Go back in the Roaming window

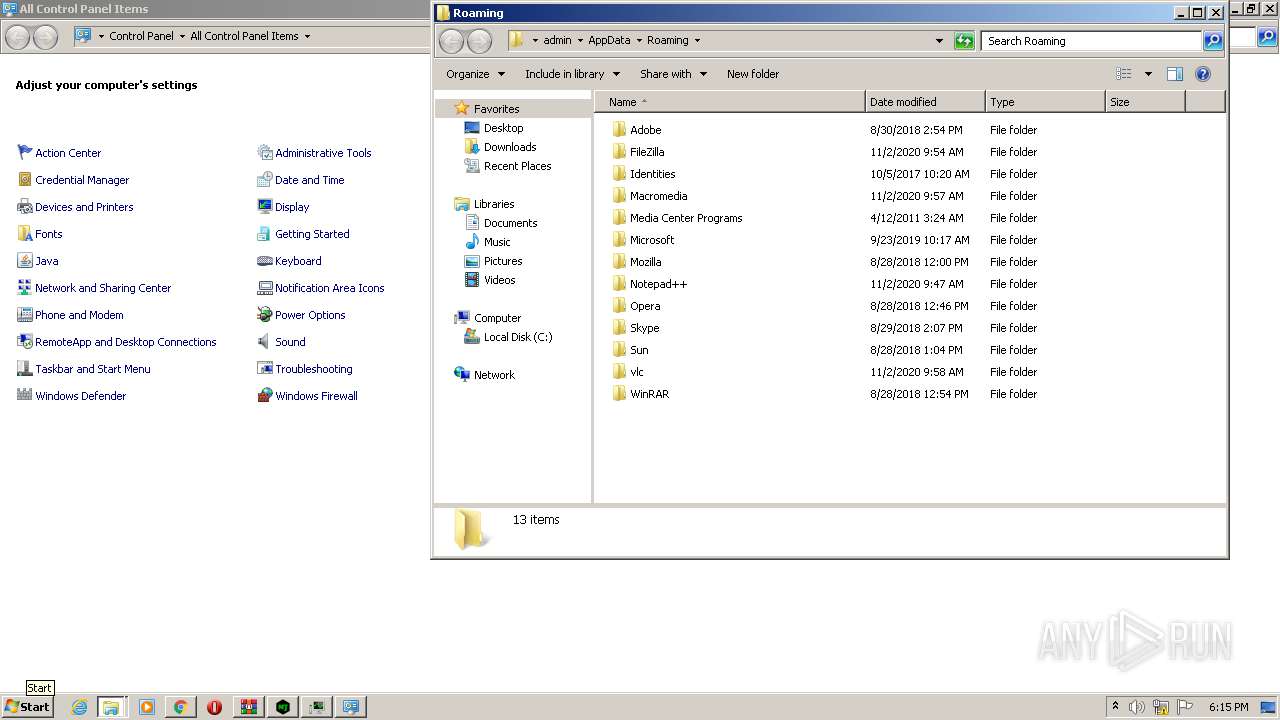452,41
